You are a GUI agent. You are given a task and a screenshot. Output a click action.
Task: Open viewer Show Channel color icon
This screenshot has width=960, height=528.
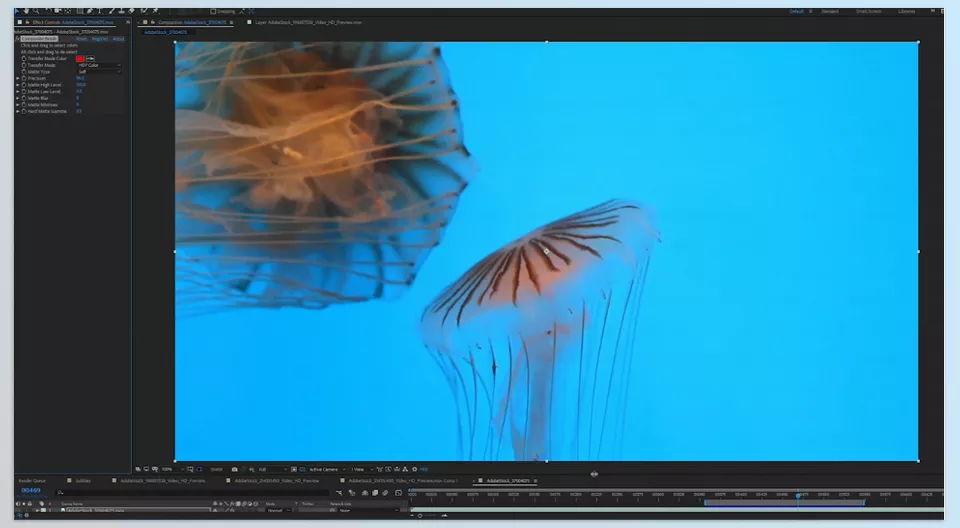click(252, 469)
